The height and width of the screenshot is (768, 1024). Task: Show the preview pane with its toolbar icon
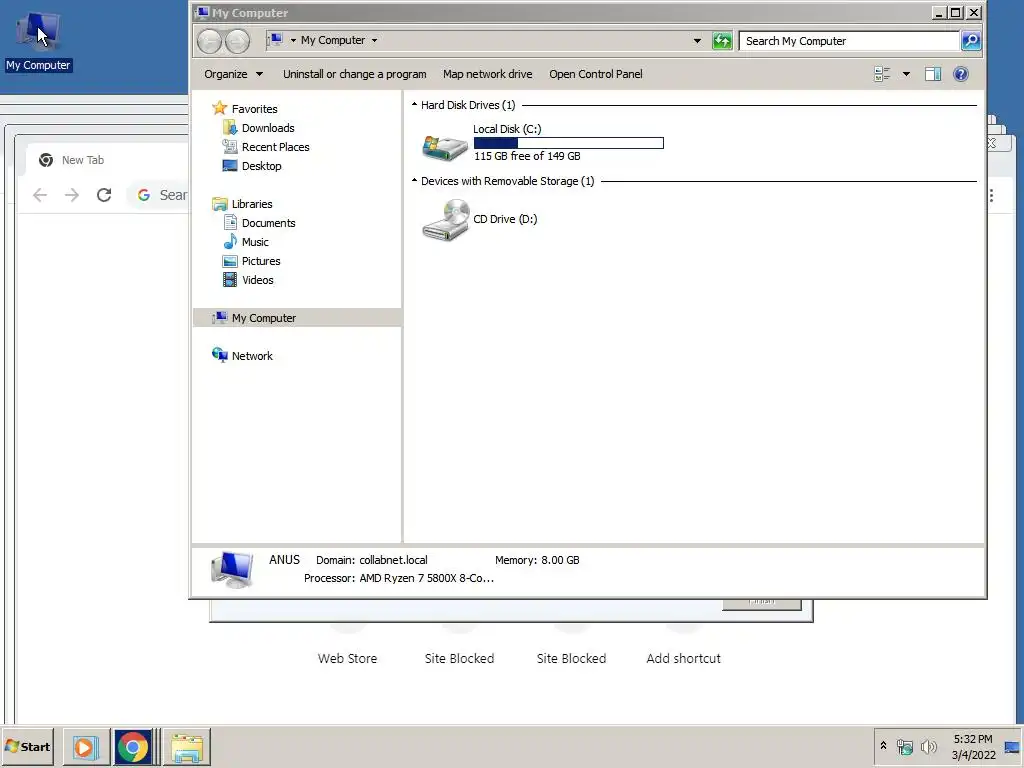[x=933, y=74]
